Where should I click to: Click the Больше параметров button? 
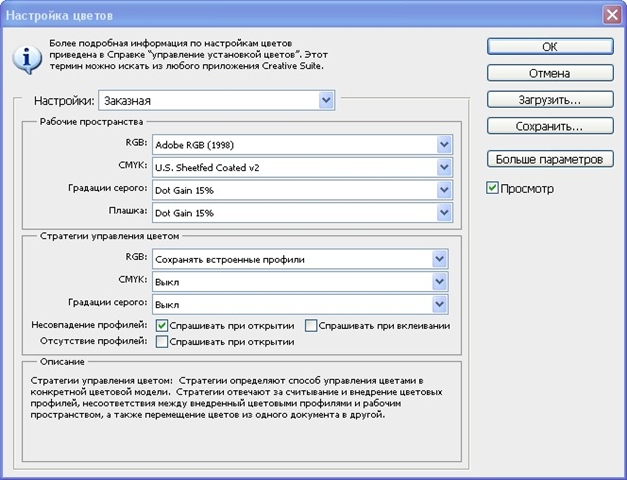tap(550, 159)
